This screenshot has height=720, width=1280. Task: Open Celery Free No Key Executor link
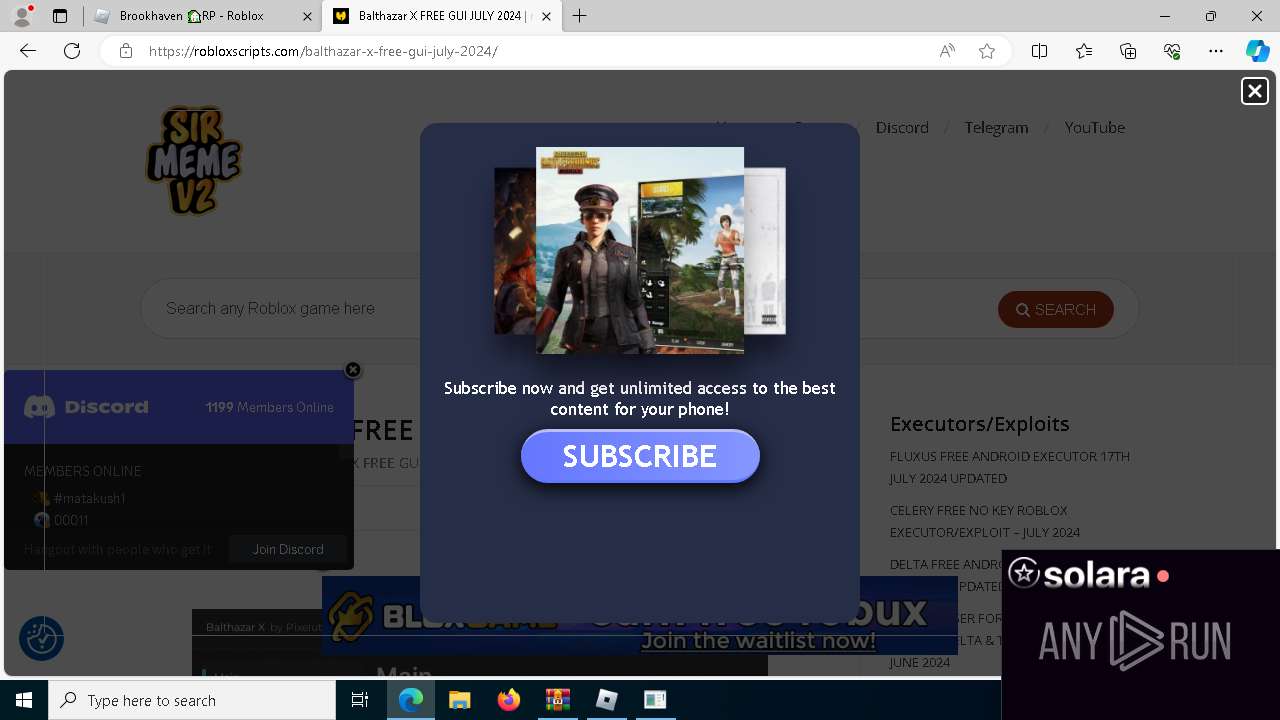[x=984, y=521]
